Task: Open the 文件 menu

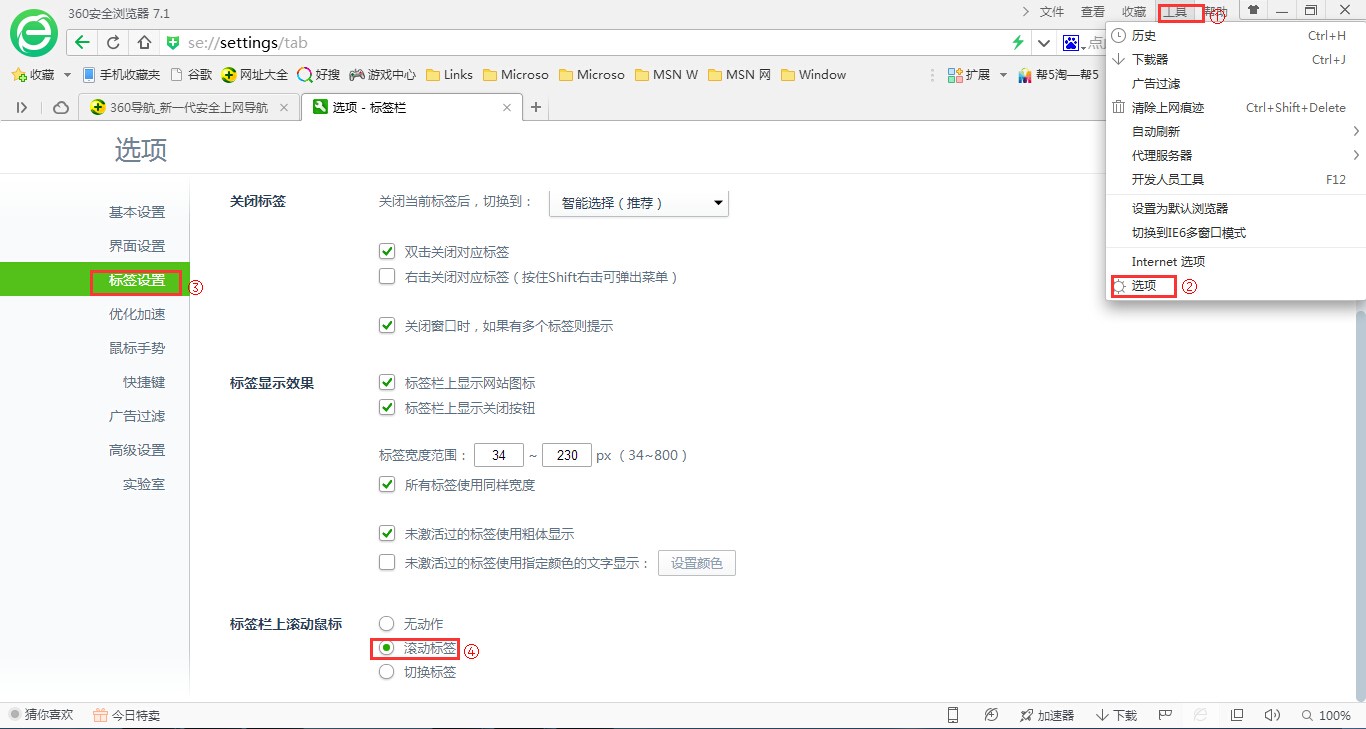Action: [x=1052, y=12]
